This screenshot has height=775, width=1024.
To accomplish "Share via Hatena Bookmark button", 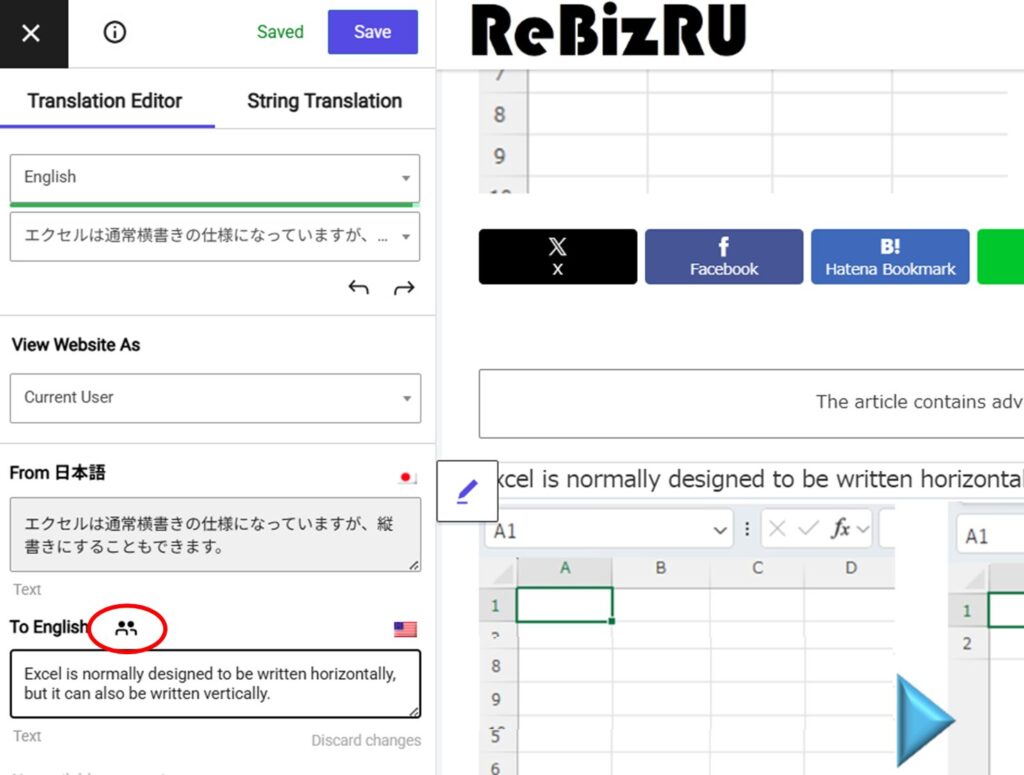I will (890, 257).
